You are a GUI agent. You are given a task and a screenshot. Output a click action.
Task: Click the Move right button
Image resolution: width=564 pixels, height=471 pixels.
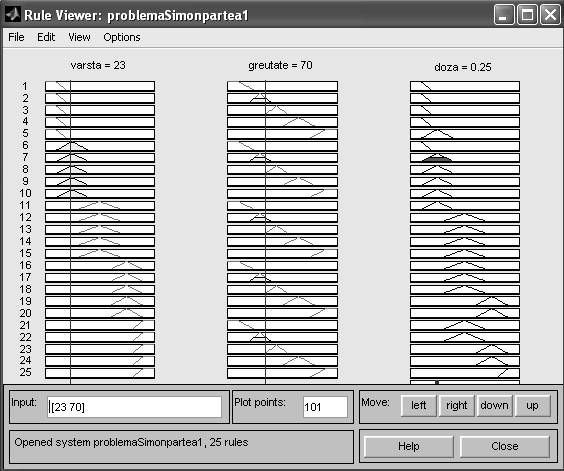pos(456,406)
